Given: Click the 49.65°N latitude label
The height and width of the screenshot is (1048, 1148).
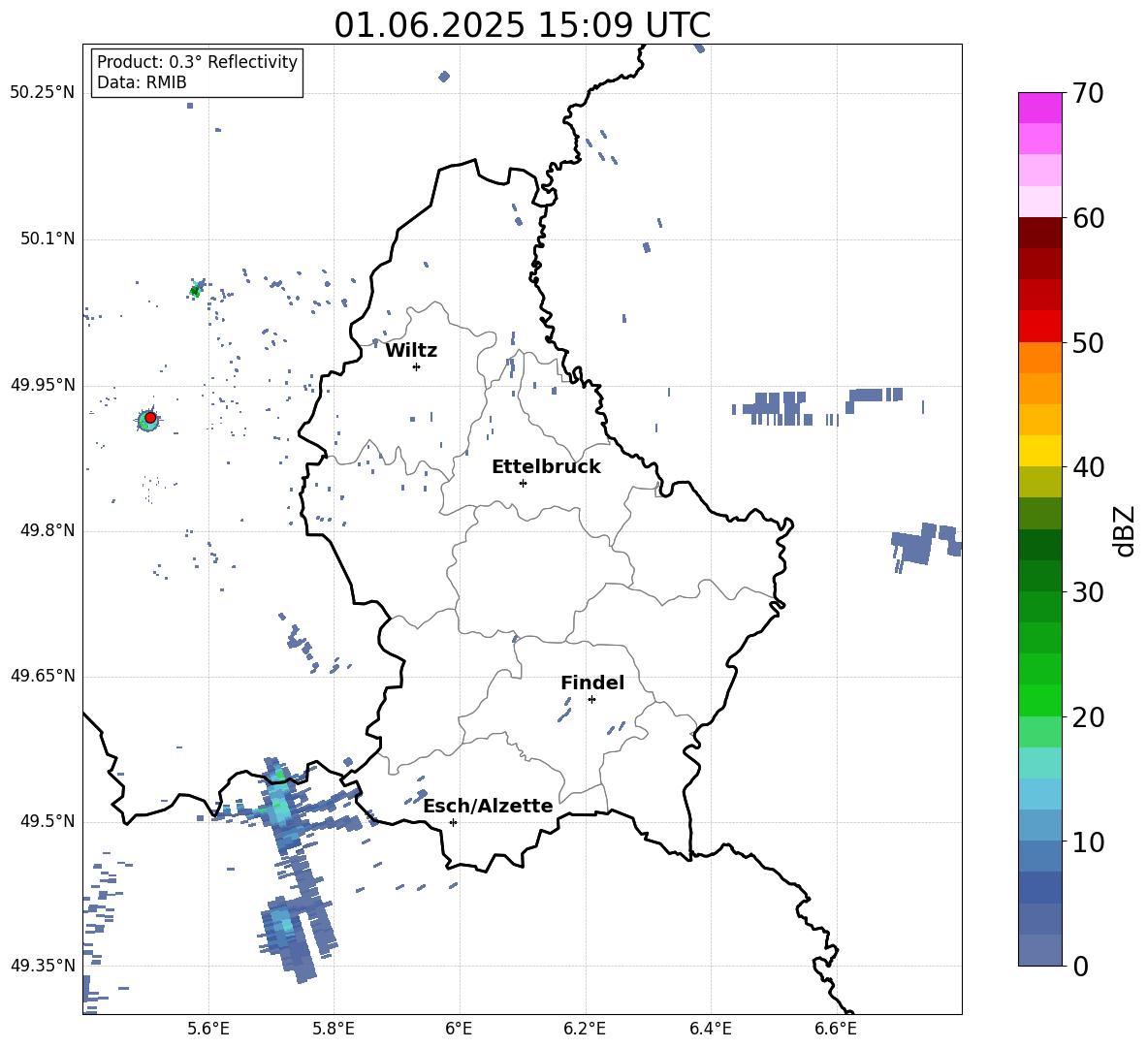Looking at the screenshot, I should (x=43, y=676).
